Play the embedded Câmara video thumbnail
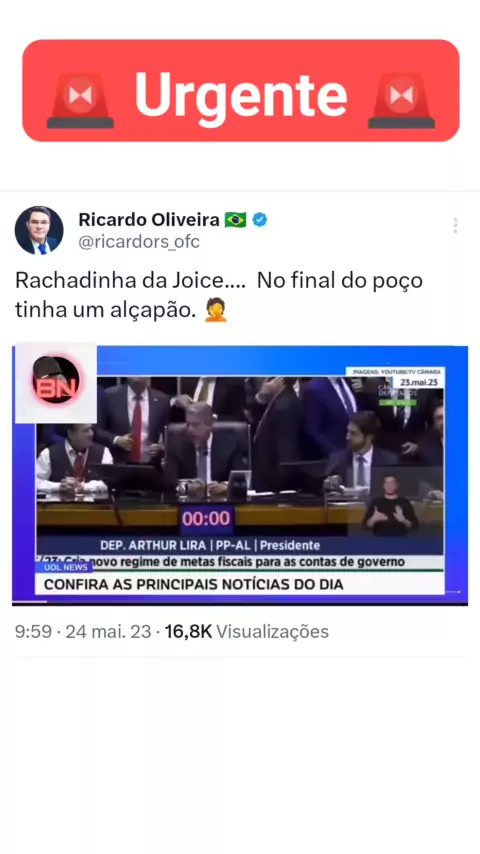Image resolution: width=480 pixels, height=854 pixels. [240, 474]
